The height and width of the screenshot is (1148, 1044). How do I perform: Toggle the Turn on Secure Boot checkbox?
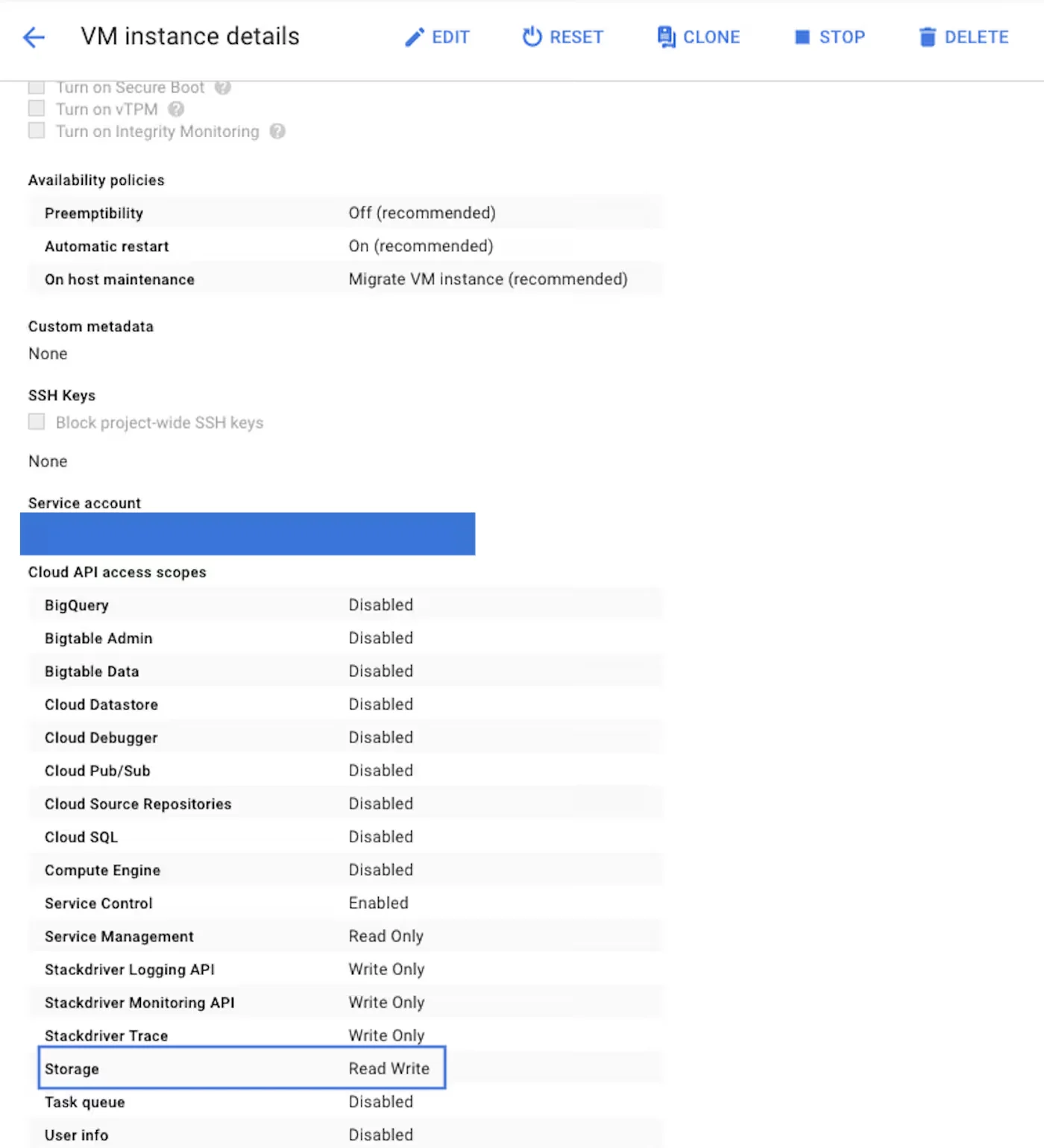[x=37, y=88]
